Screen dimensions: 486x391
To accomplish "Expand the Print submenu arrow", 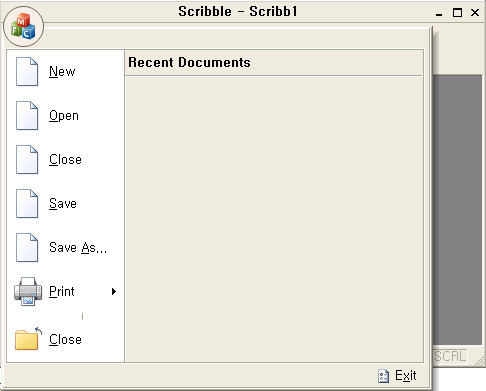I will click(114, 291).
